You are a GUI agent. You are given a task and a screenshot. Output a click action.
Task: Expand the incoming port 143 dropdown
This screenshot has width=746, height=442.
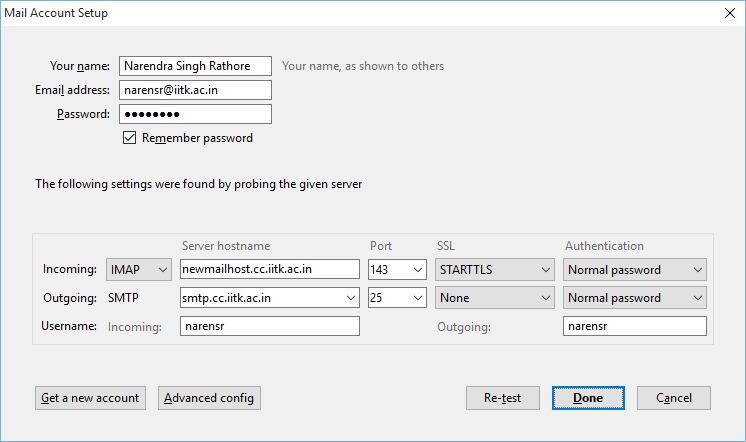point(397,269)
